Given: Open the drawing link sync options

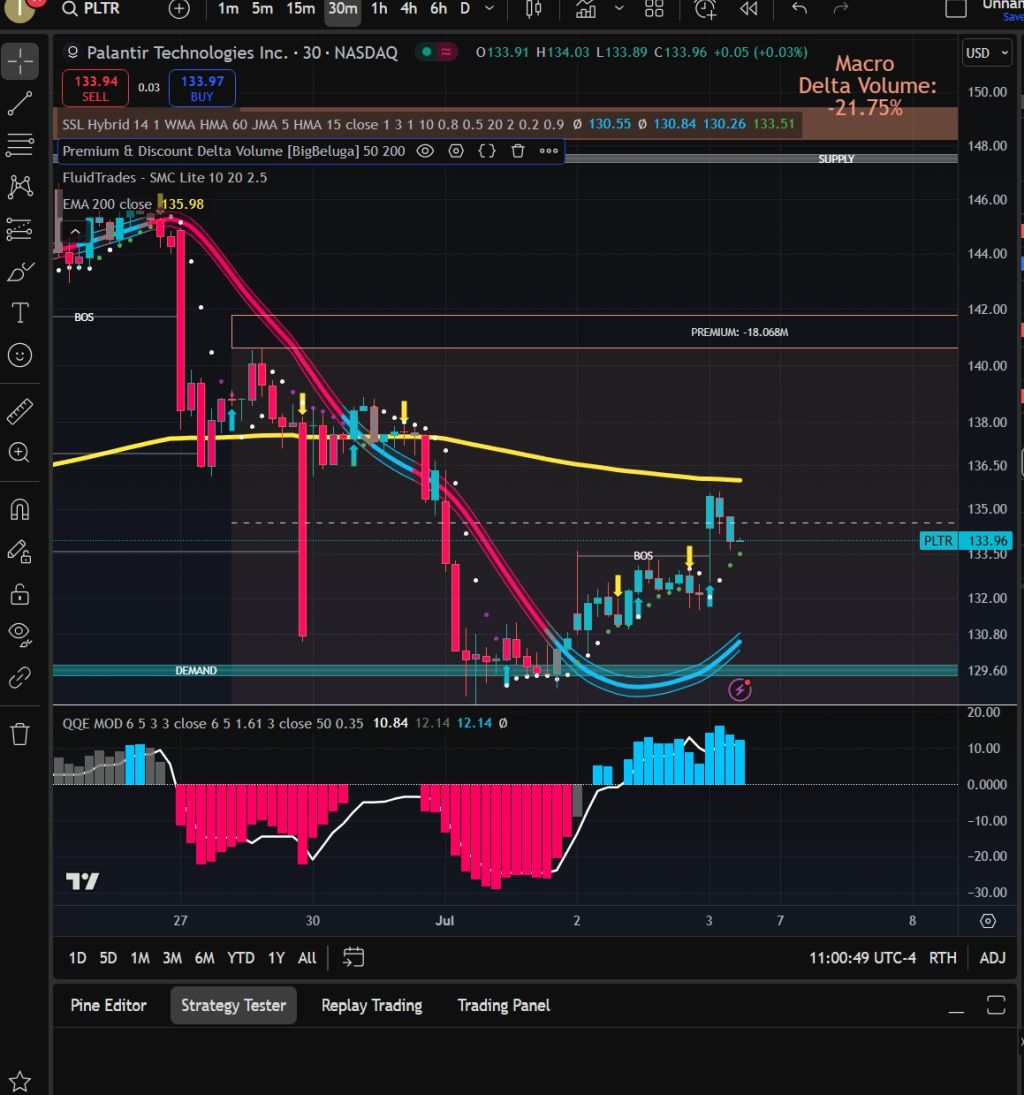Looking at the screenshot, I should 20,677.
